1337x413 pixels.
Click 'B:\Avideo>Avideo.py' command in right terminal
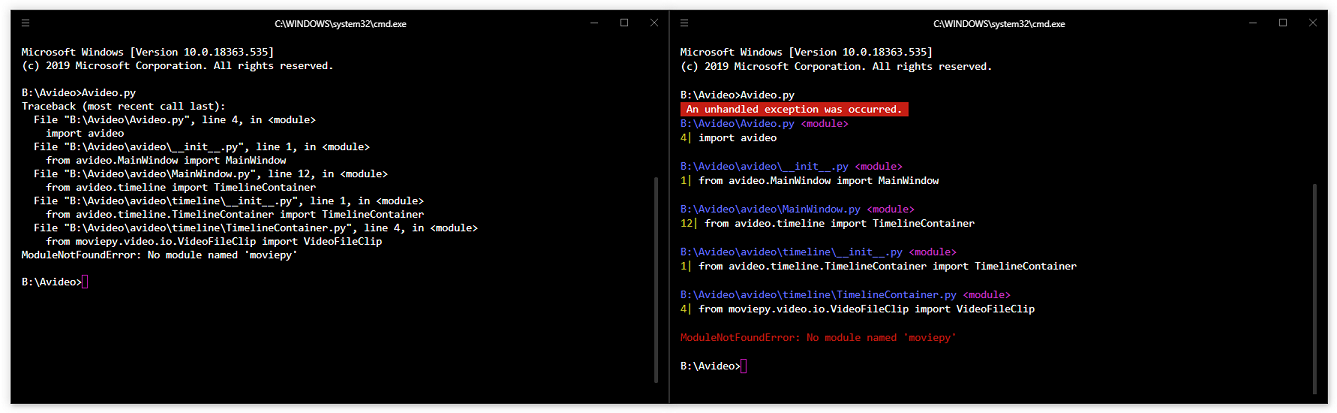tap(737, 94)
